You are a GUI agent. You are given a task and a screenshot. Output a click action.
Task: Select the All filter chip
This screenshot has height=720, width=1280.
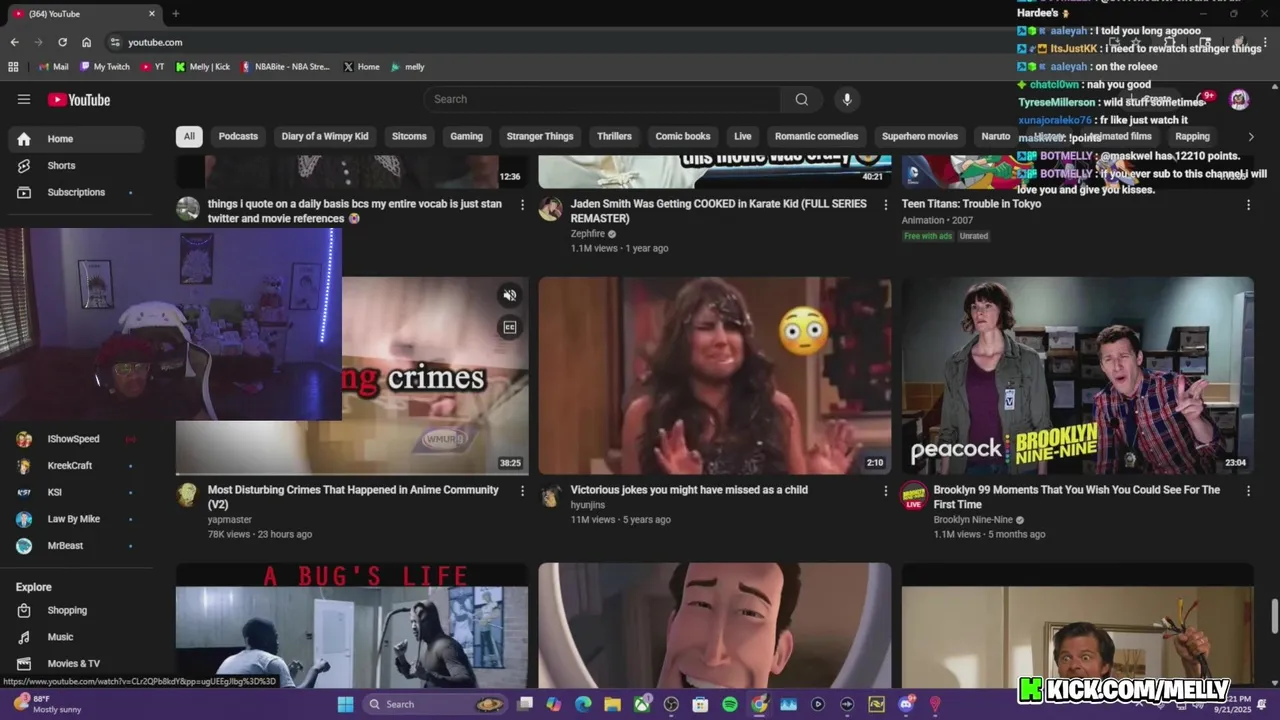coord(189,136)
